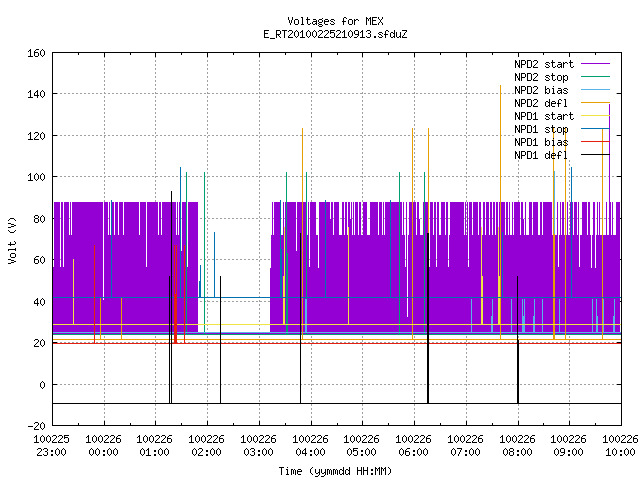The width and height of the screenshot is (640, 480).
Task: Click the 80 y-axis tick label
Action: pyautogui.click(x=39, y=219)
